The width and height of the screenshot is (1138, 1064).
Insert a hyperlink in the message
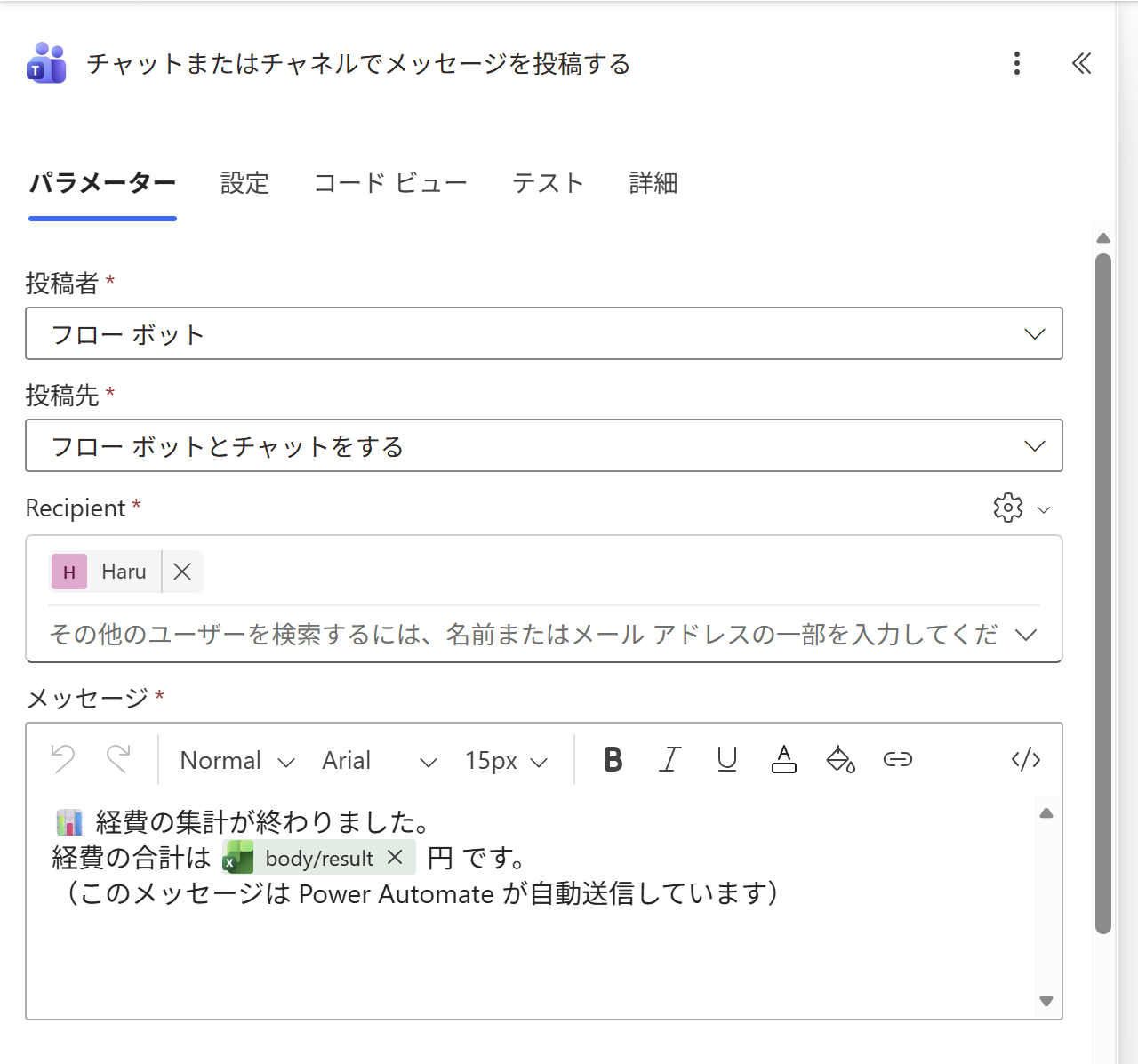click(897, 759)
